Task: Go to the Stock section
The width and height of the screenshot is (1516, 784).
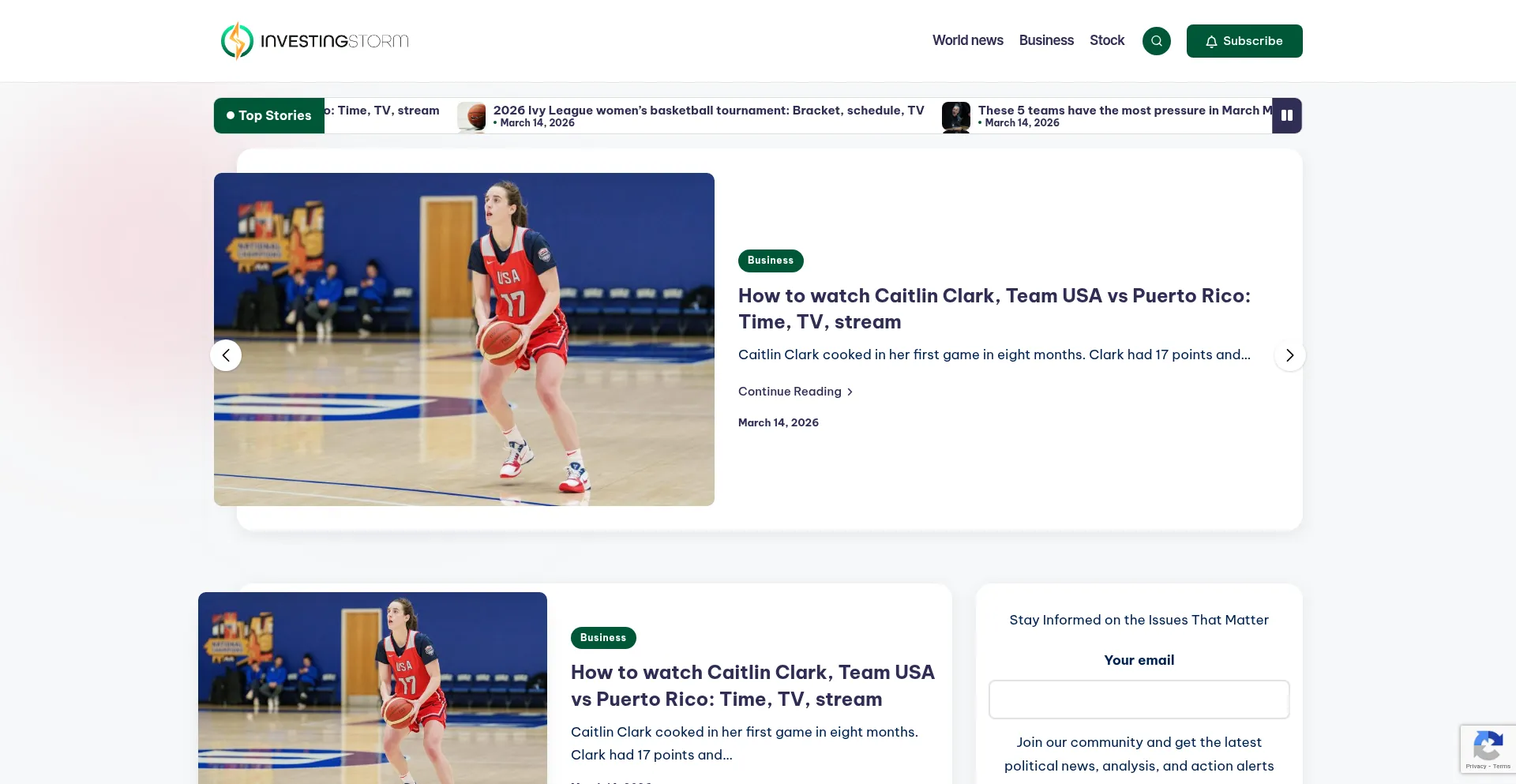Action: point(1107,40)
